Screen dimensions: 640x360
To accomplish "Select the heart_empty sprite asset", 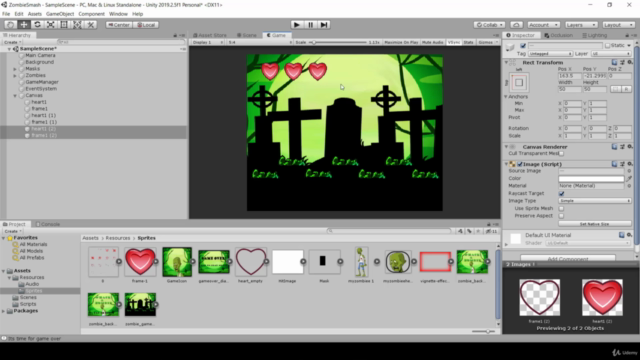I will pos(251,262).
